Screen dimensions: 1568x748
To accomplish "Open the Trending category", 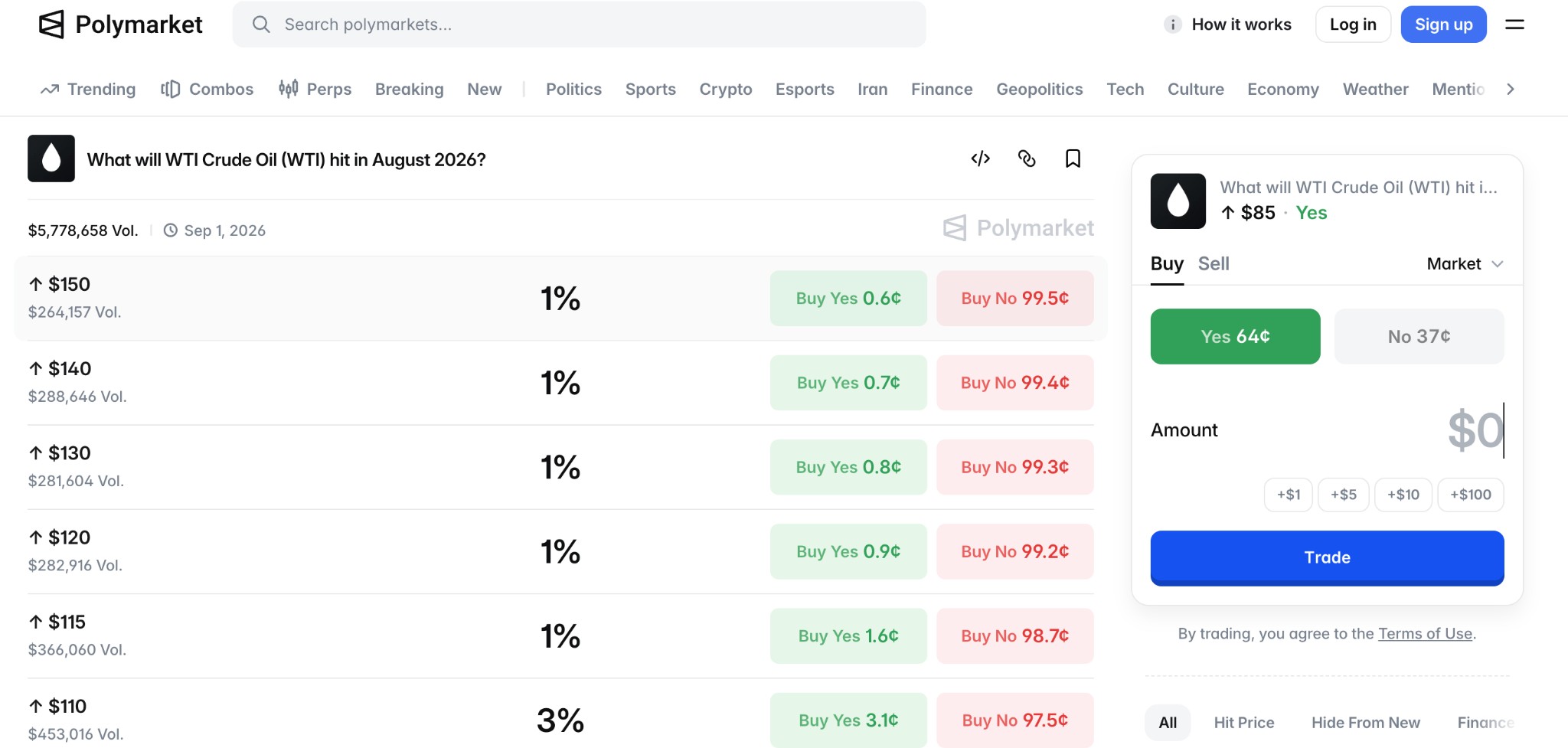I will [88, 90].
